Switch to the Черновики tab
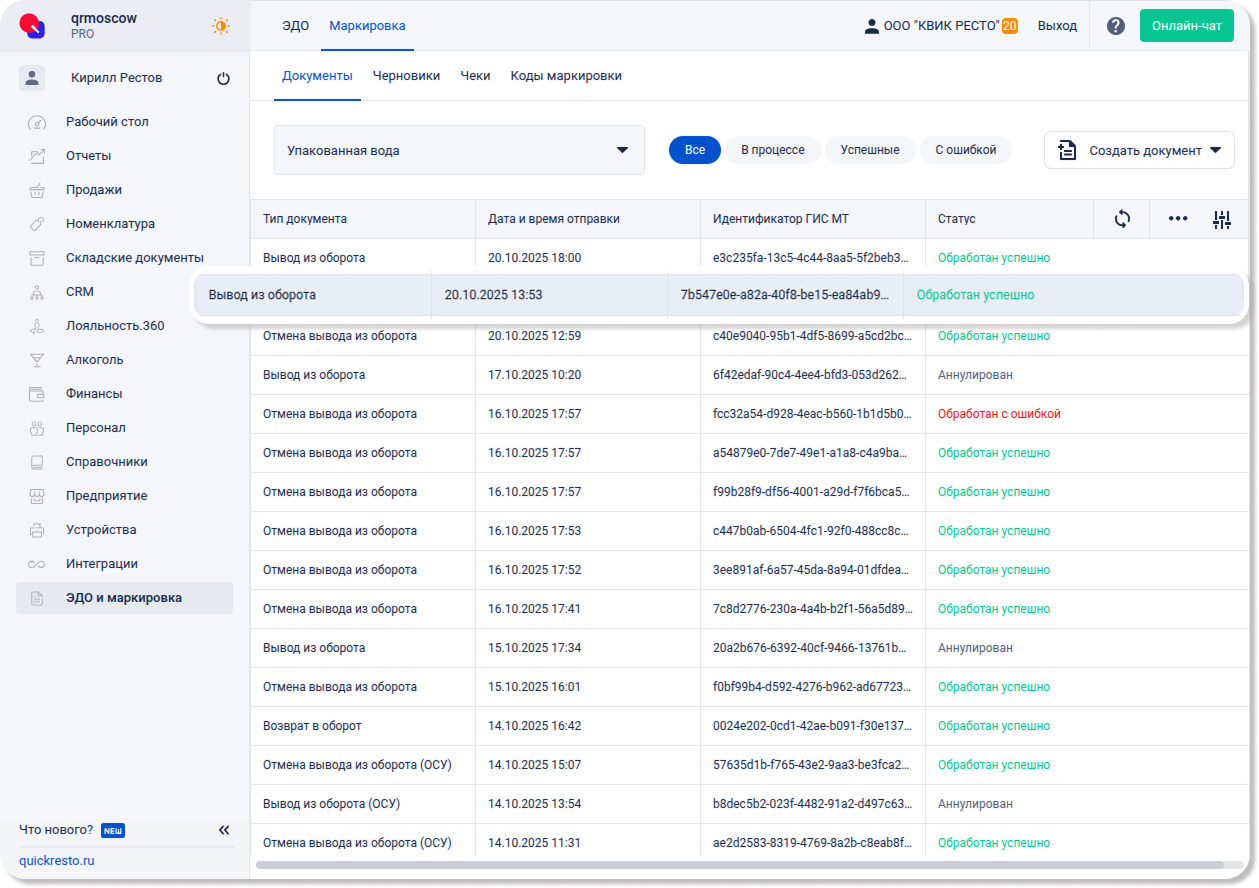 [x=406, y=76]
